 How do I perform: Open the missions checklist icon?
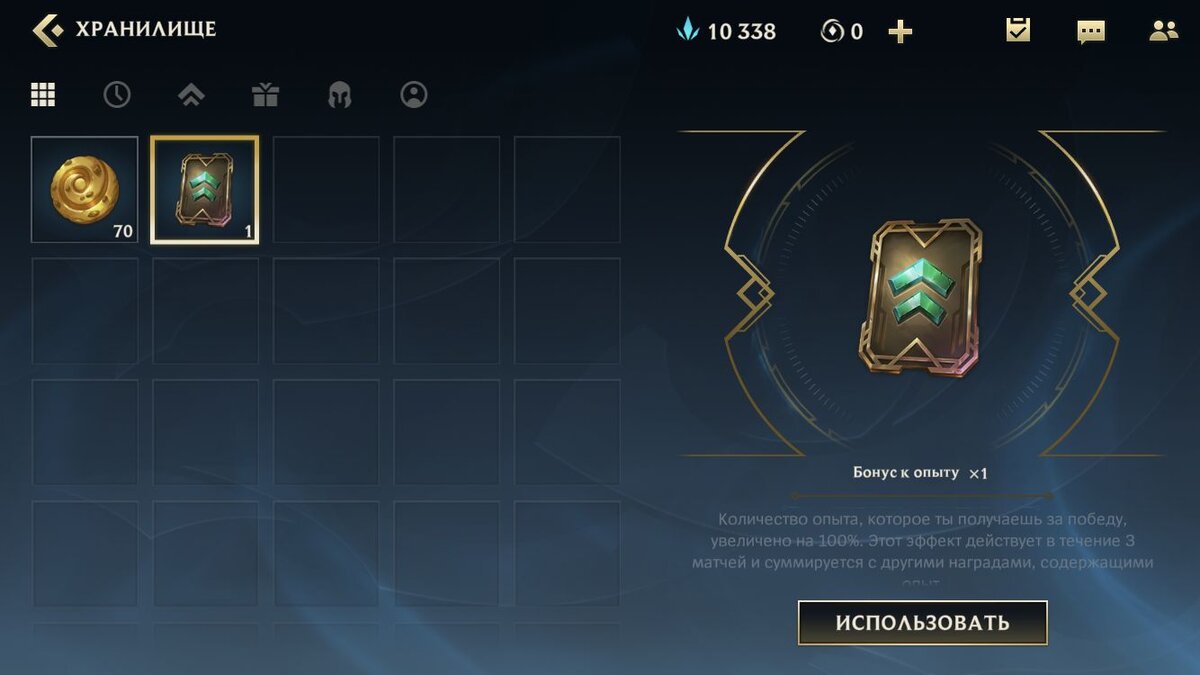(1018, 30)
